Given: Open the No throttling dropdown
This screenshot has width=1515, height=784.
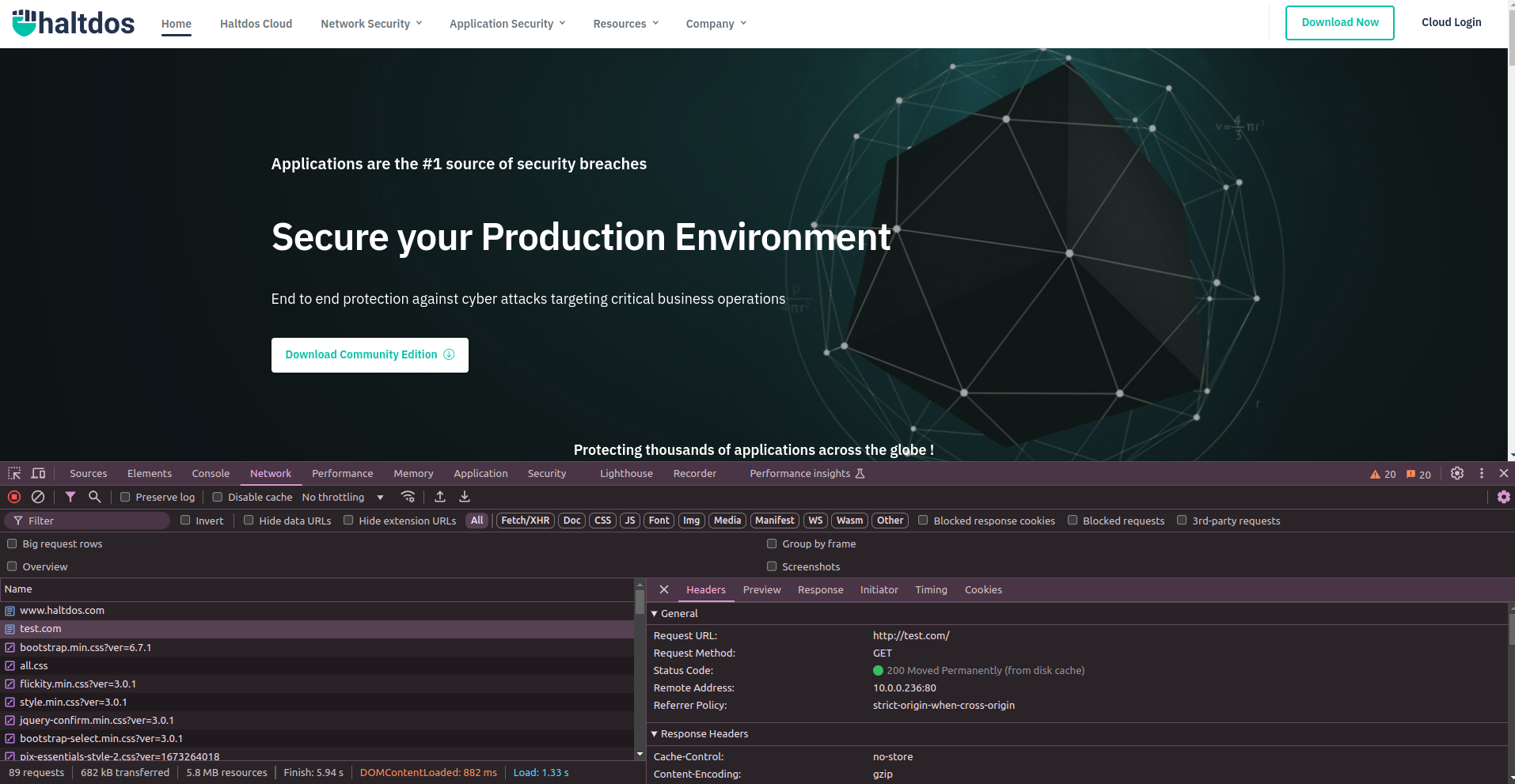Looking at the screenshot, I should pos(343,497).
